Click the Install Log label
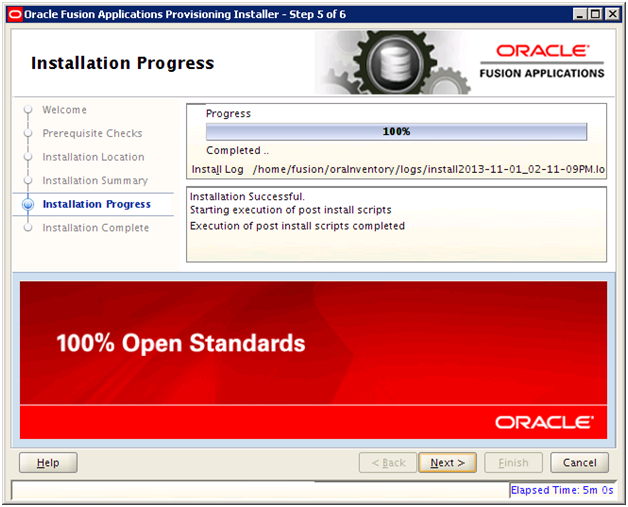This screenshot has width=628, height=507. [x=217, y=169]
